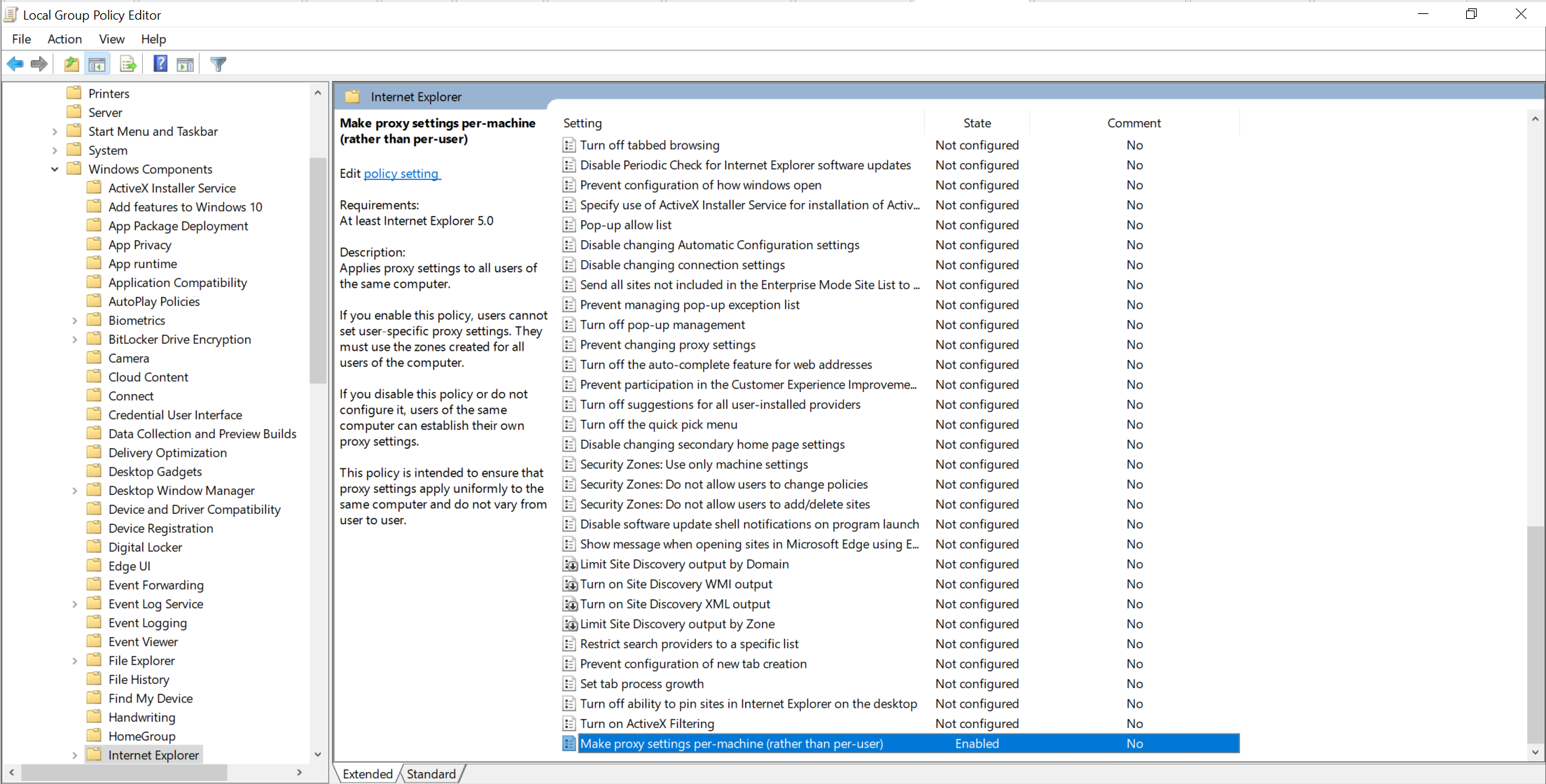The image size is (1546, 784).
Task: Expand the File Explorer tree node
Action: (x=75, y=660)
